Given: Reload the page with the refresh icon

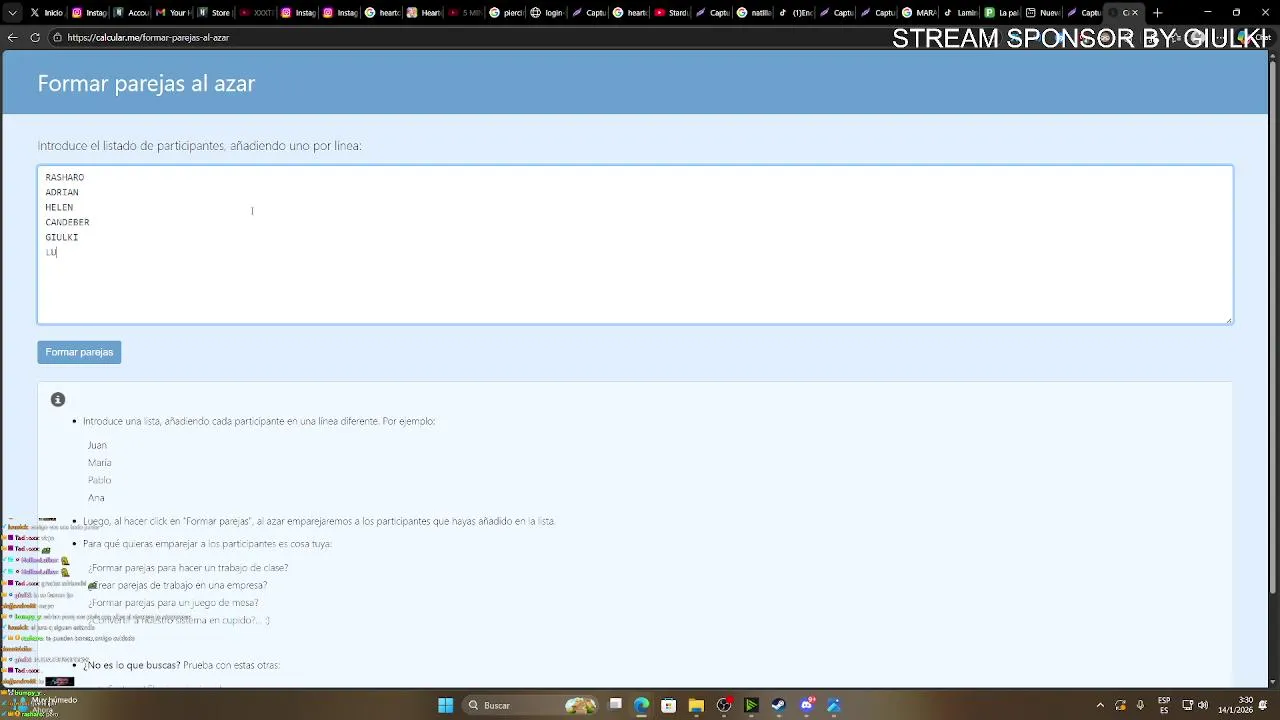Looking at the screenshot, I should tap(35, 37).
